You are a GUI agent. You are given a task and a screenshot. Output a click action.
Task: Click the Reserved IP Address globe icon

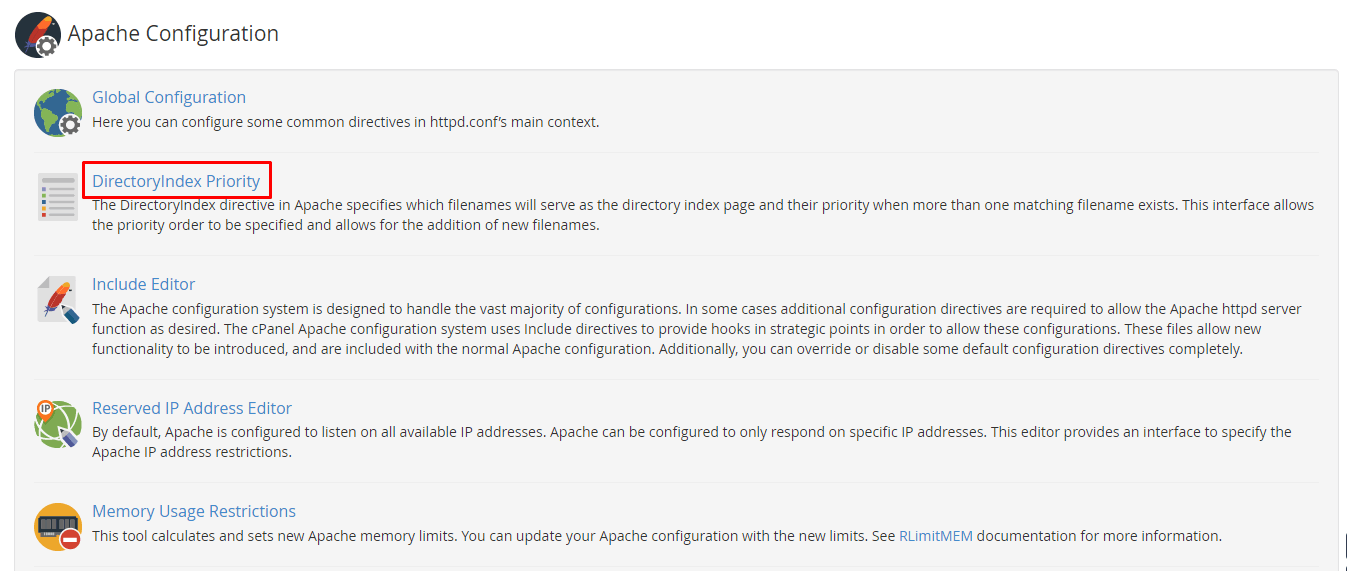pos(57,423)
